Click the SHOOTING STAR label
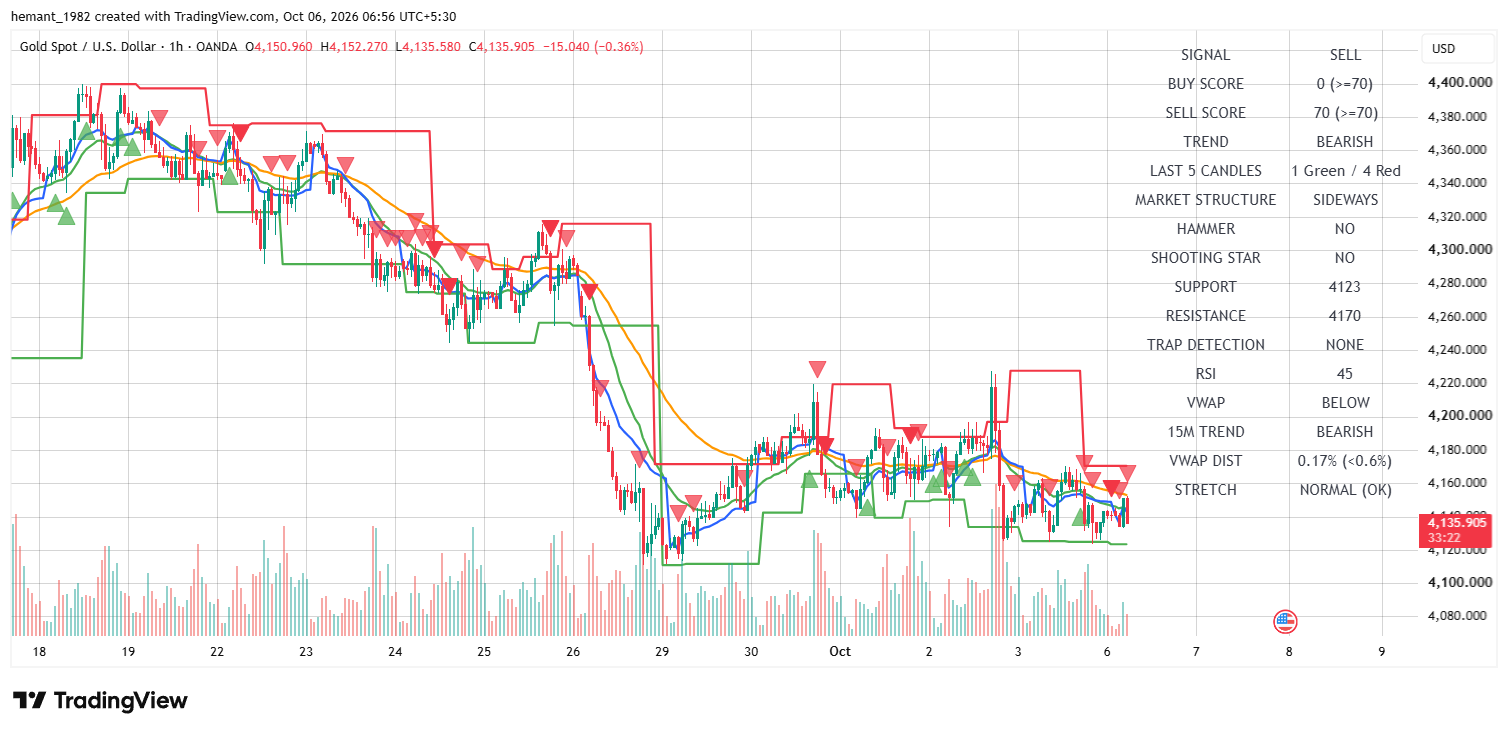1508x733 pixels. [x=1206, y=258]
